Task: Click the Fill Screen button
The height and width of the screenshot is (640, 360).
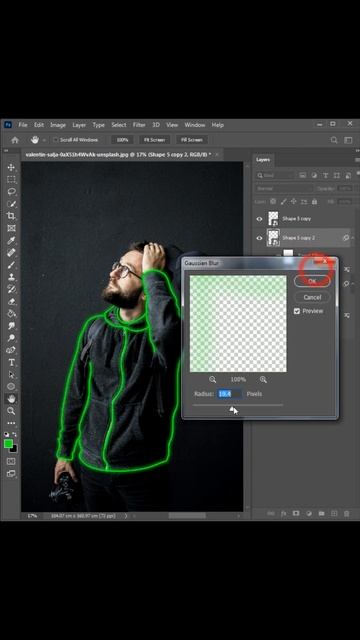Action: click(x=192, y=140)
